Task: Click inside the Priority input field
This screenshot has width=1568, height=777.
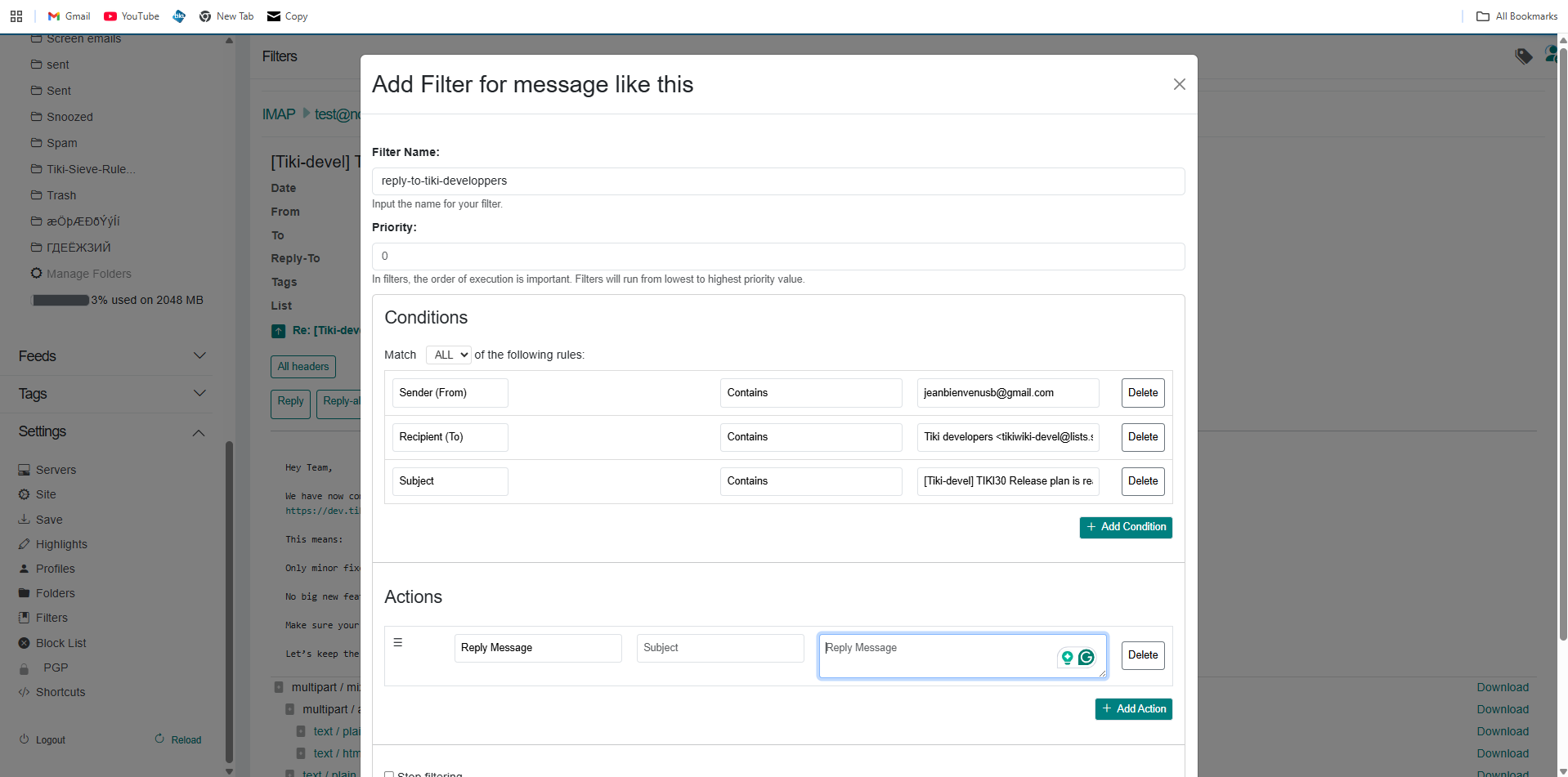Action: click(x=777, y=256)
